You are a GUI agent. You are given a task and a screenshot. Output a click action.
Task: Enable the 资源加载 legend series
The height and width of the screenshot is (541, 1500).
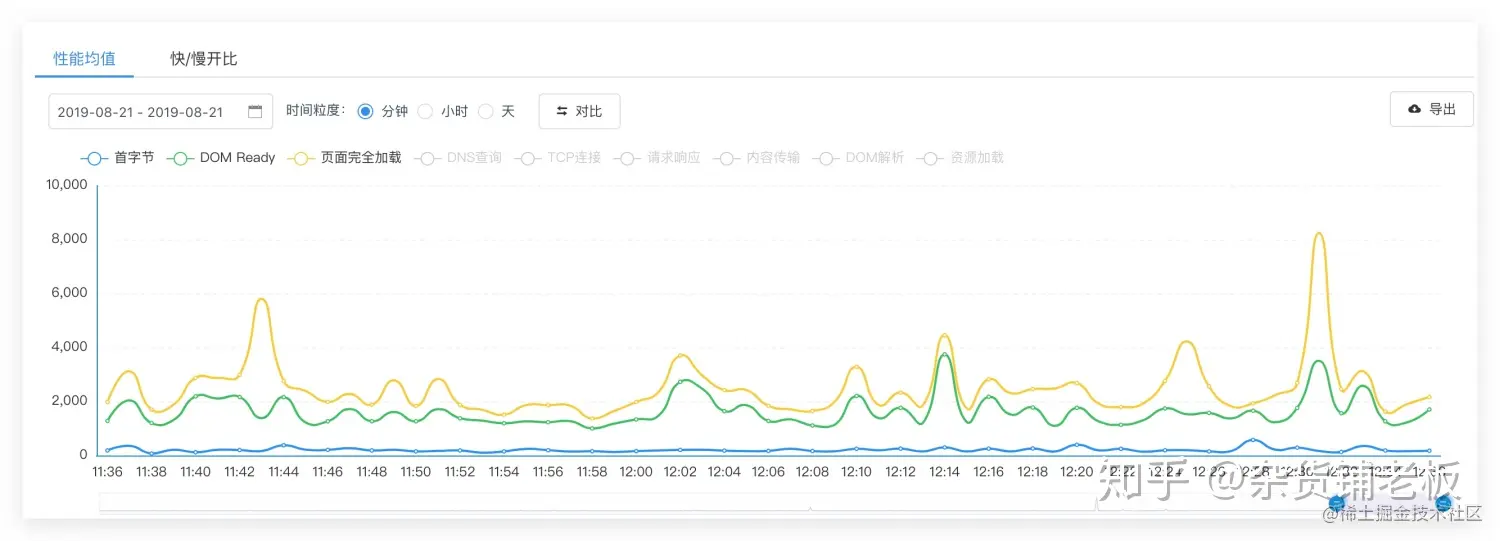(x=960, y=158)
